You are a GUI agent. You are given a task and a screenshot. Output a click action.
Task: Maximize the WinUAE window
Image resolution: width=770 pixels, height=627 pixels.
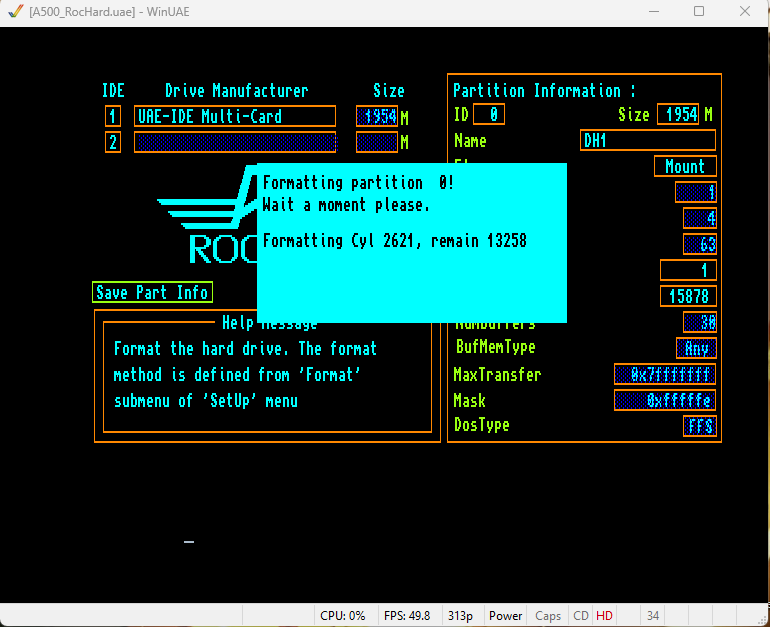699,11
